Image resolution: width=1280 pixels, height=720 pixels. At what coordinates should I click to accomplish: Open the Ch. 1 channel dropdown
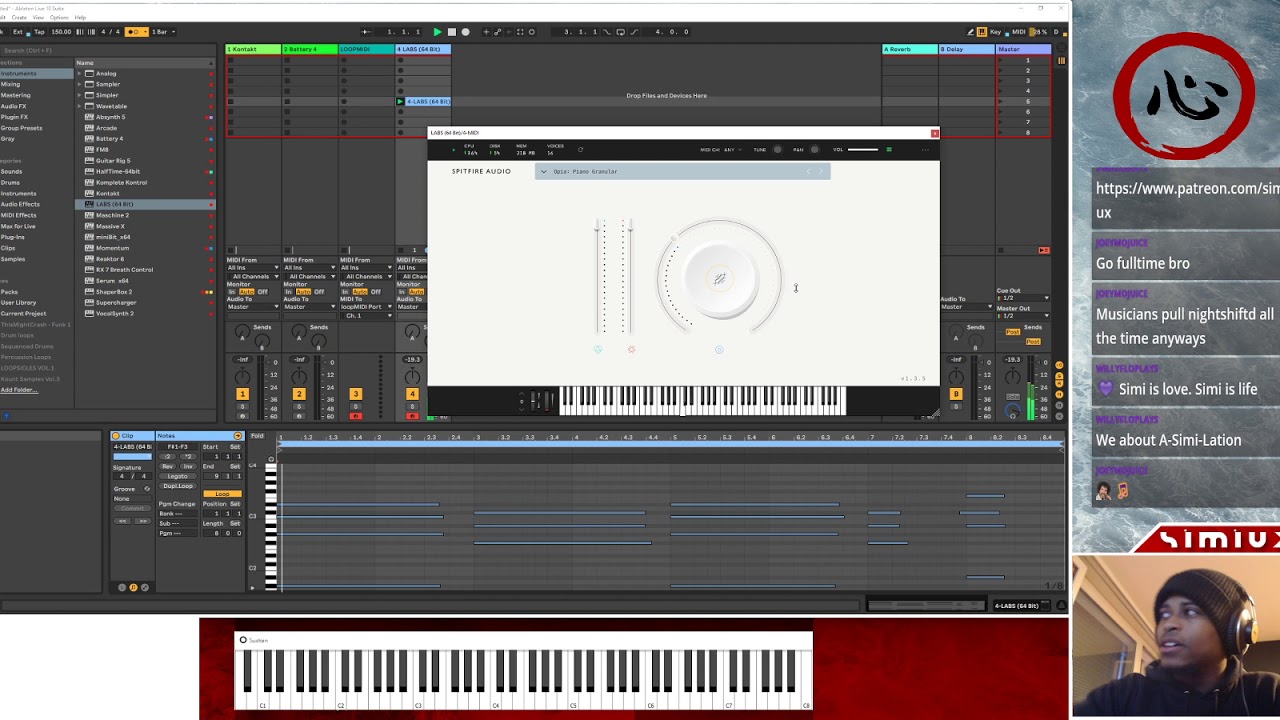(x=367, y=316)
